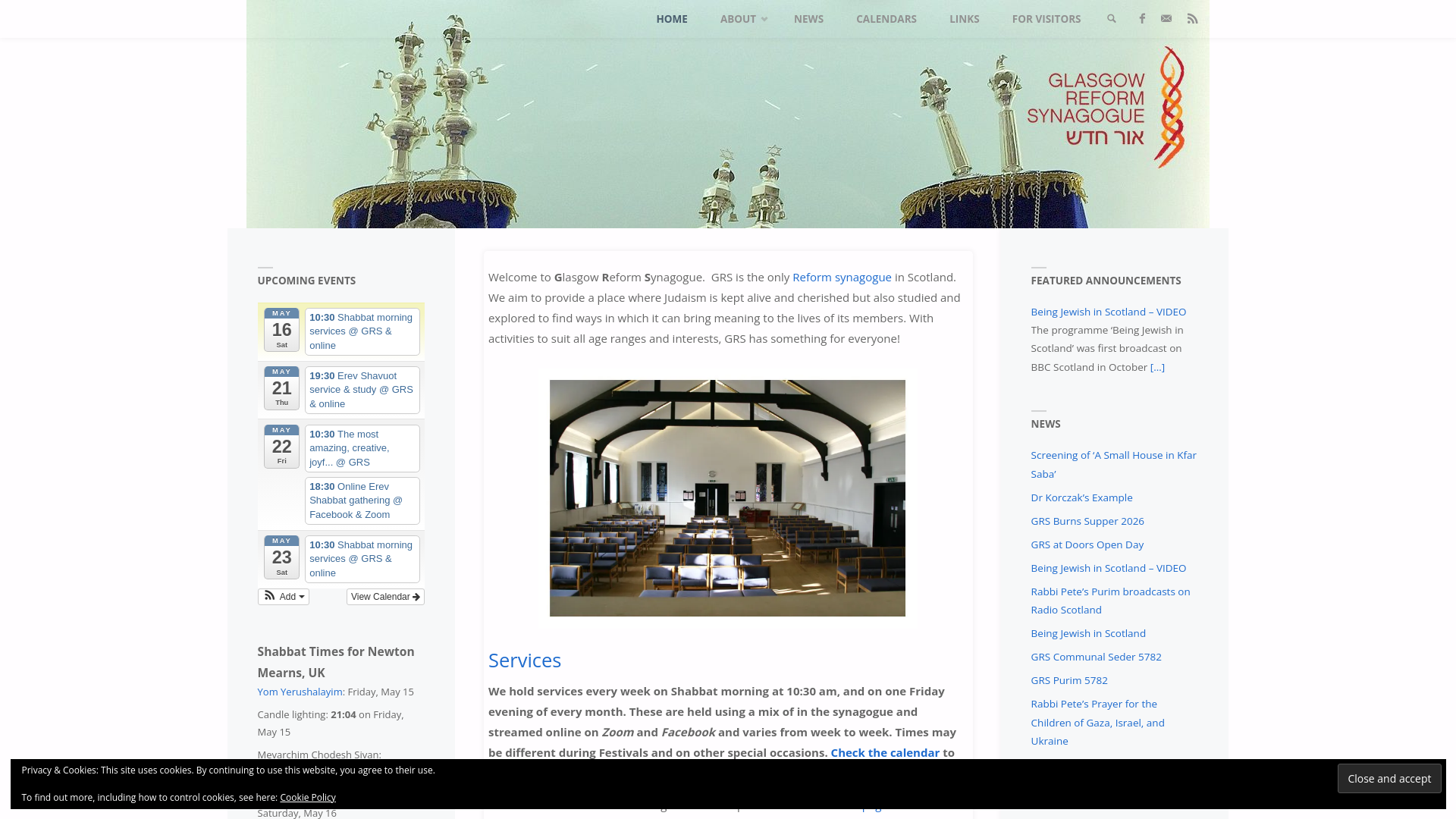The width and height of the screenshot is (1456, 819).
Task: Open 'Being Jewish in Scotland' news link
Action: (1088, 633)
